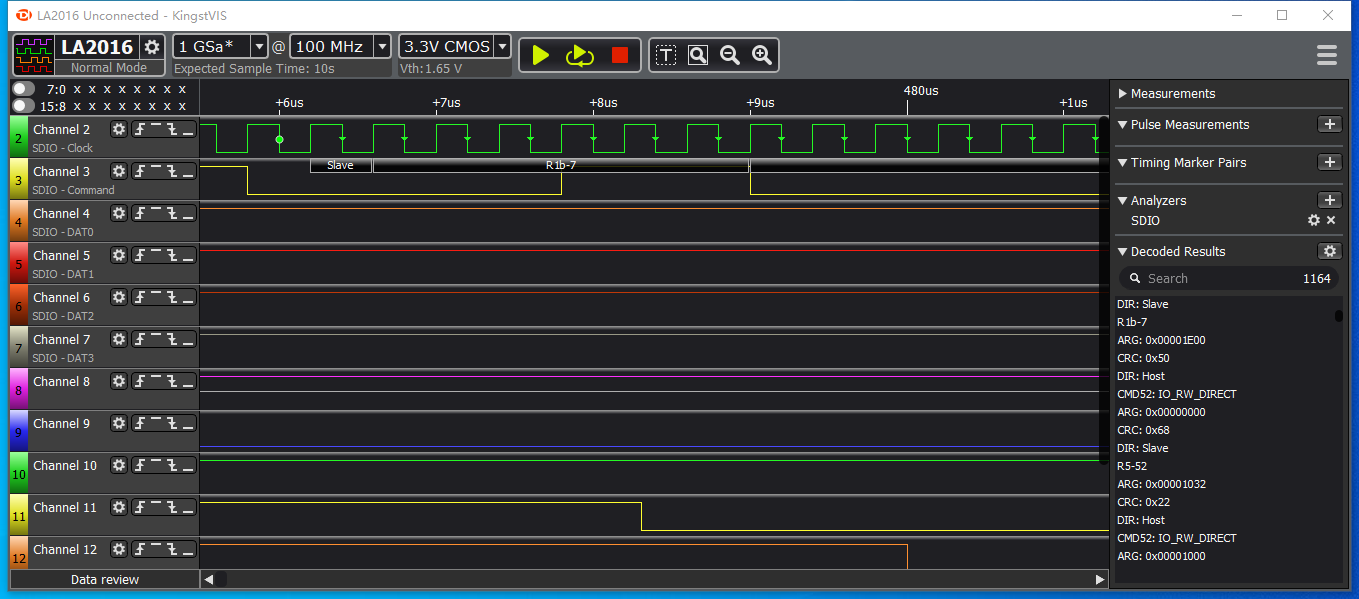Open the 3.3V CMOS voltage threshold dropdown
This screenshot has height=599, width=1359.
click(x=501, y=45)
